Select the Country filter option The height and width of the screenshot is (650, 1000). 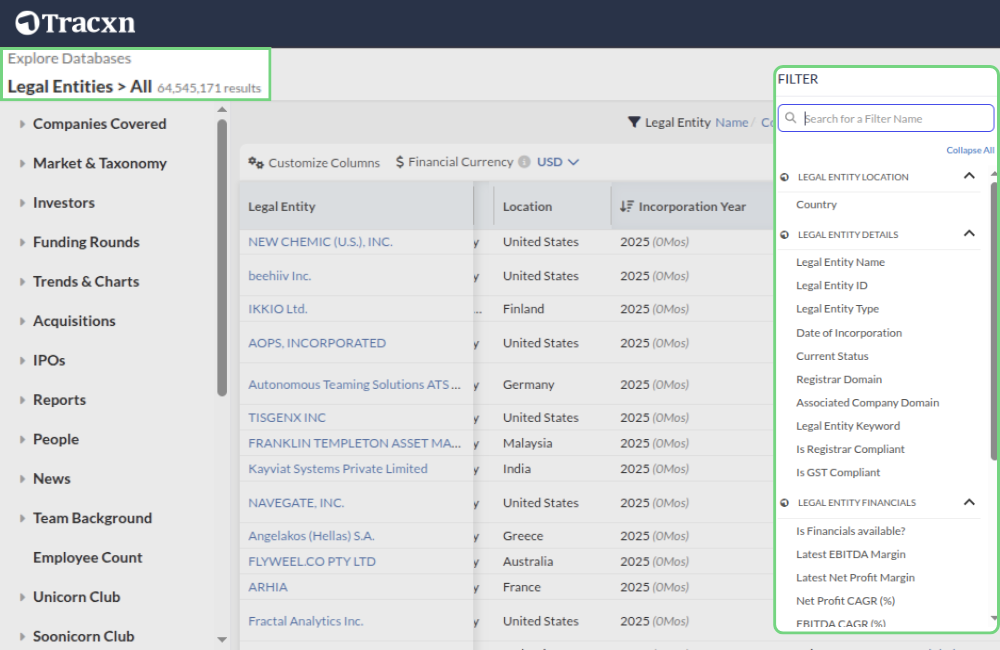click(x=816, y=205)
